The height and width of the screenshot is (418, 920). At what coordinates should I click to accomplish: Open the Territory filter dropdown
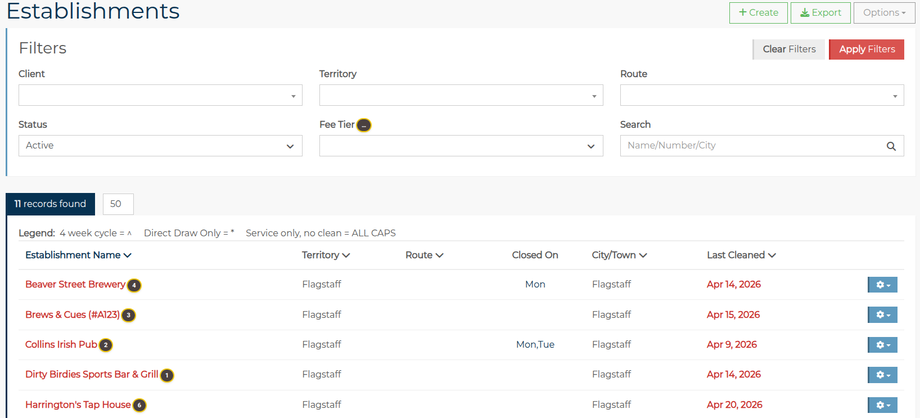[461, 95]
